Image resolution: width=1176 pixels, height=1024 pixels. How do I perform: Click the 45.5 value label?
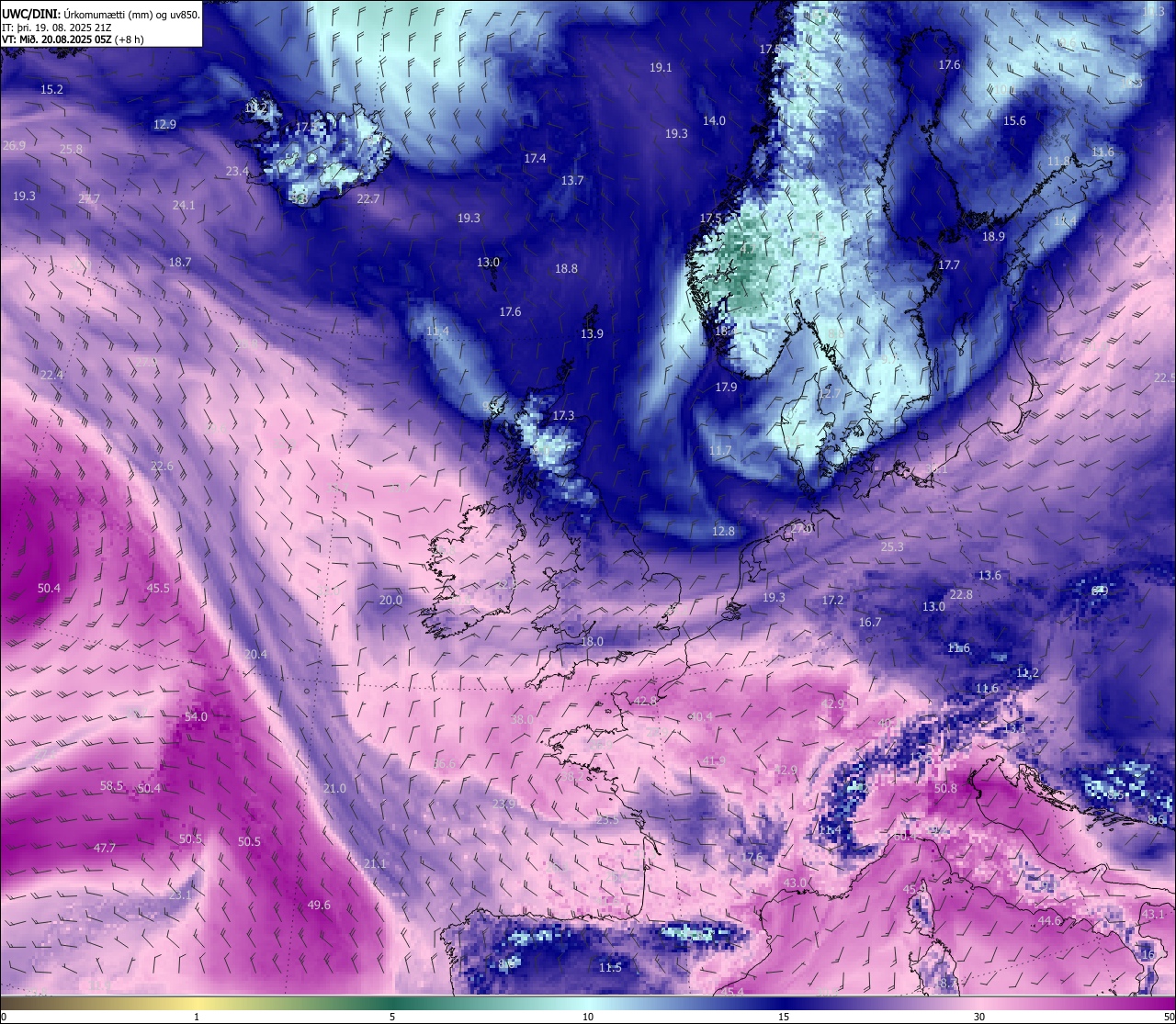(158, 588)
